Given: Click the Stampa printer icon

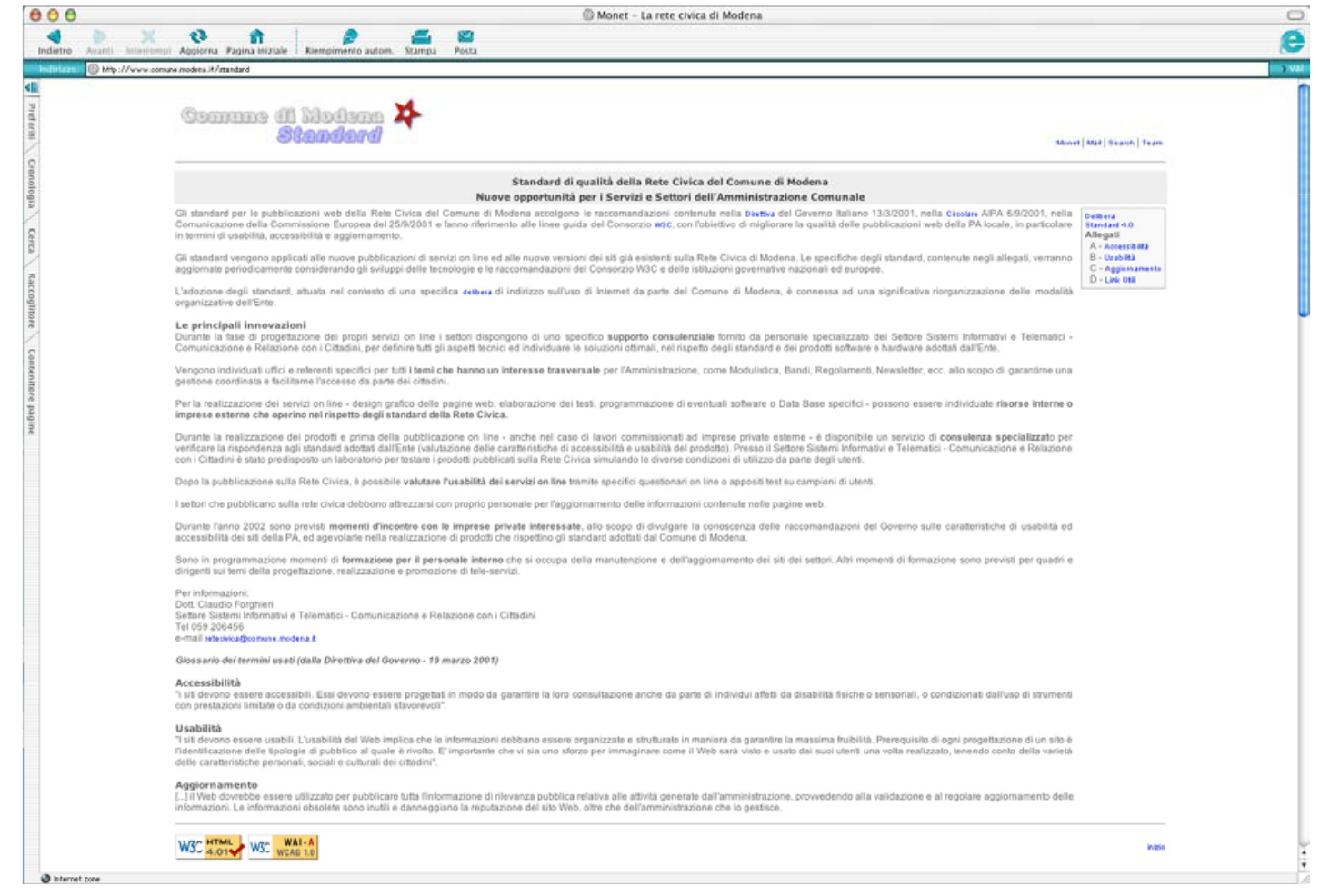Looking at the screenshot, I should click(x=420, y=37).
